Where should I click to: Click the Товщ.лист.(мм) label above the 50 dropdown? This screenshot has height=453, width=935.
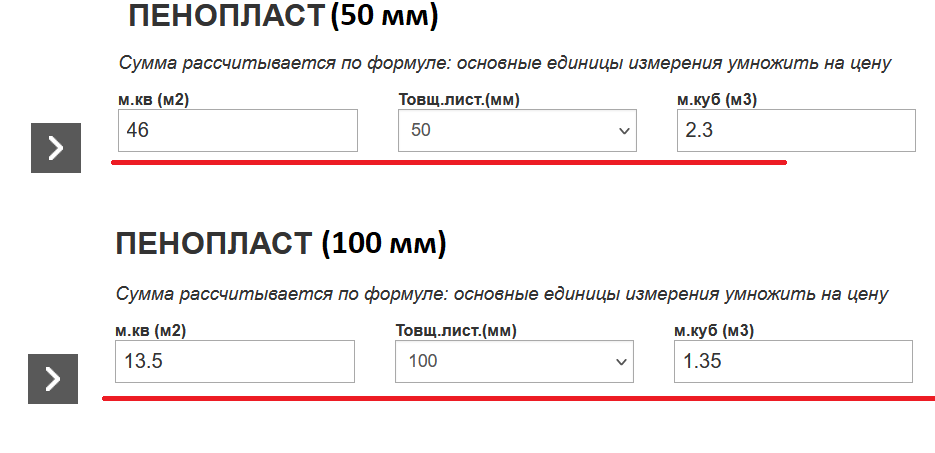coord(459,100)
